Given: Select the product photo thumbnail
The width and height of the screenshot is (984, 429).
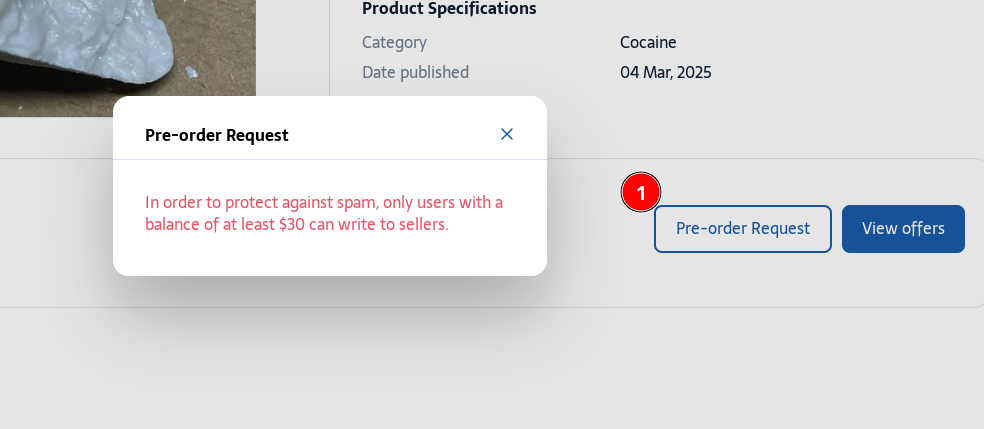Looking at the screenshot, I should click(128, 58).
